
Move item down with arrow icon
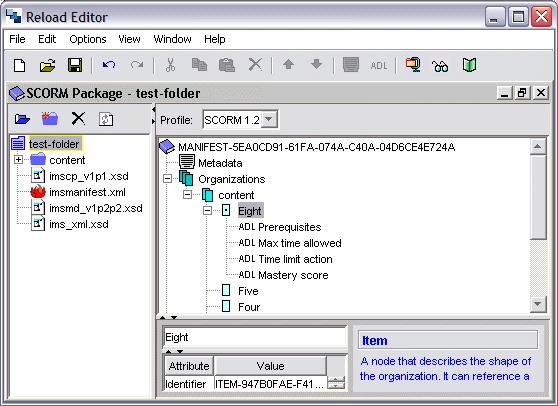[x=316, y=64]
